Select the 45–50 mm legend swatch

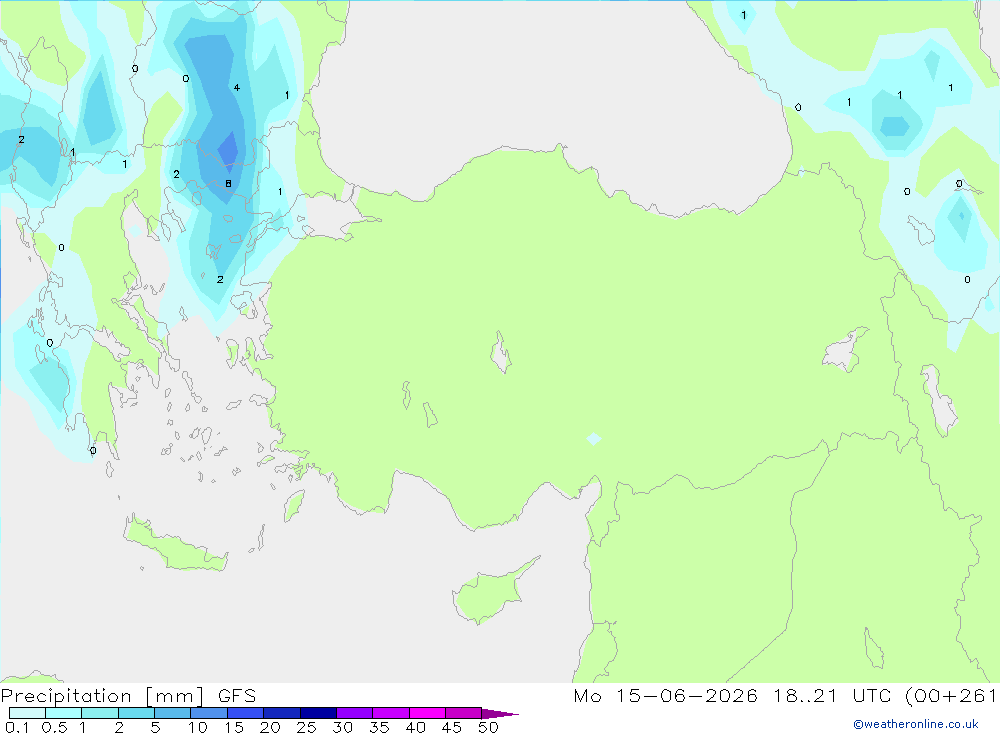click(464, 713)
